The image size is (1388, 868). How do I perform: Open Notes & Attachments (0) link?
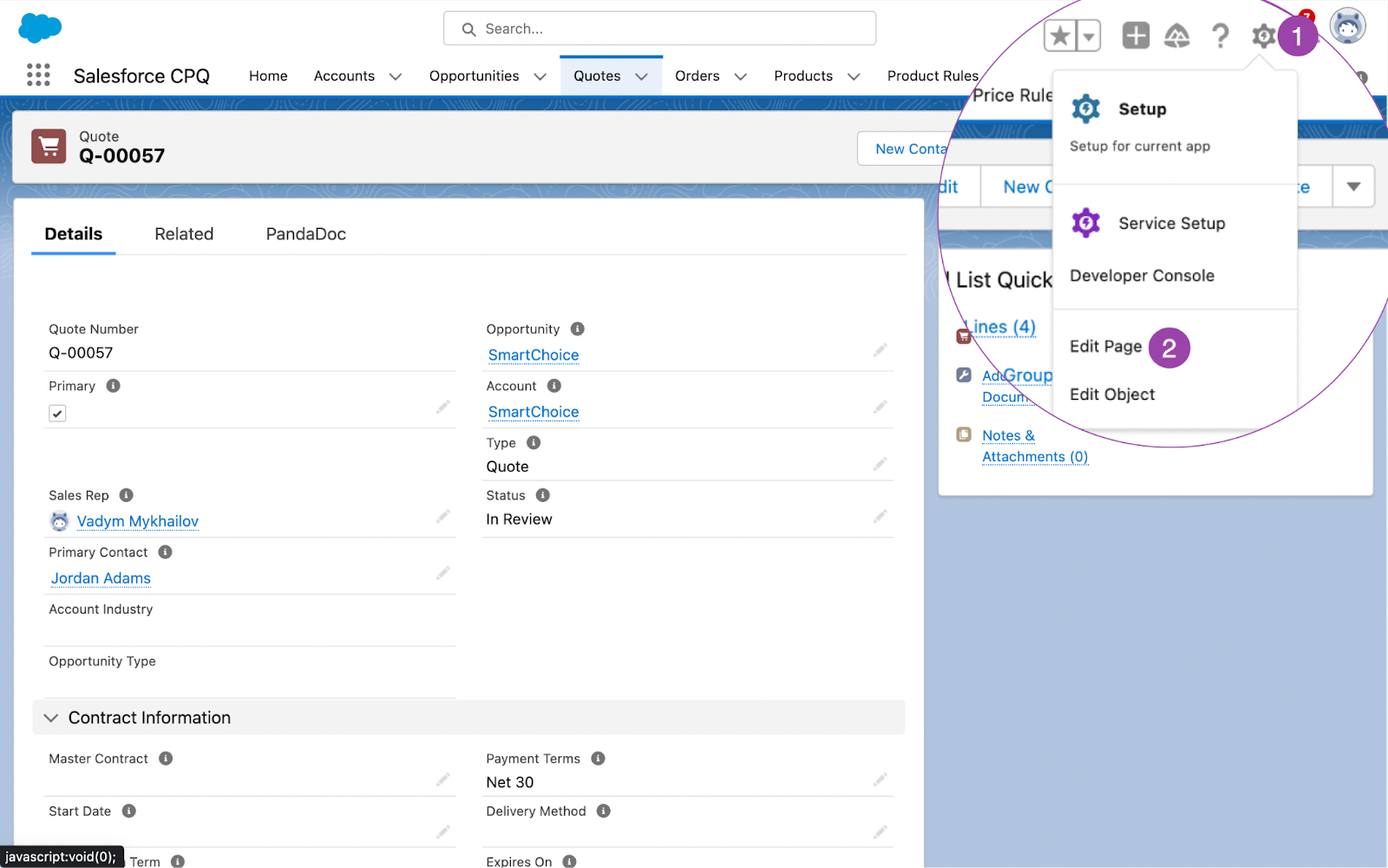click(1035, 446)
